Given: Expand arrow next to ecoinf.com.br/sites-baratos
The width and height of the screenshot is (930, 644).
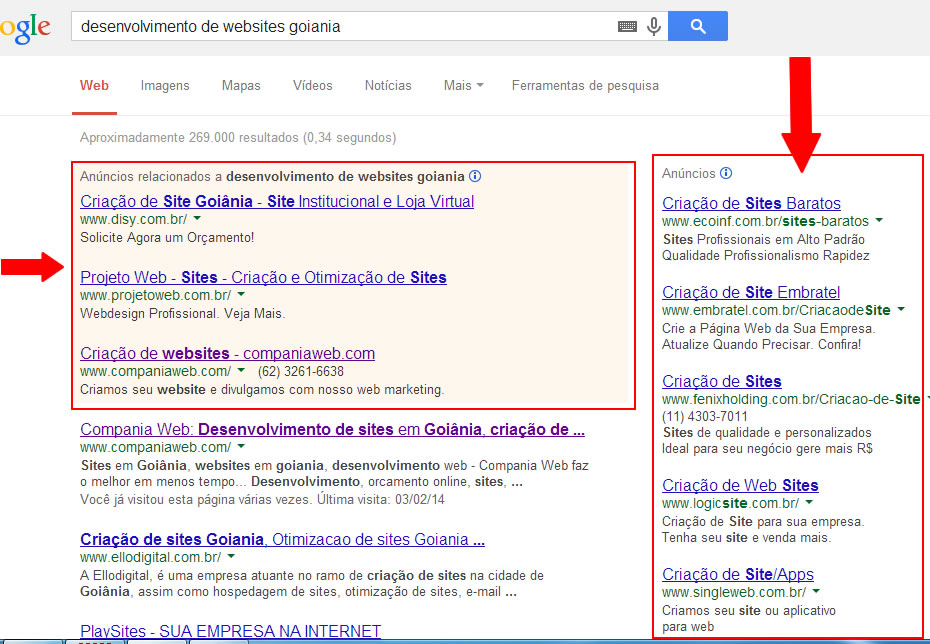Looking at the screenshot, I should point(879,221).
